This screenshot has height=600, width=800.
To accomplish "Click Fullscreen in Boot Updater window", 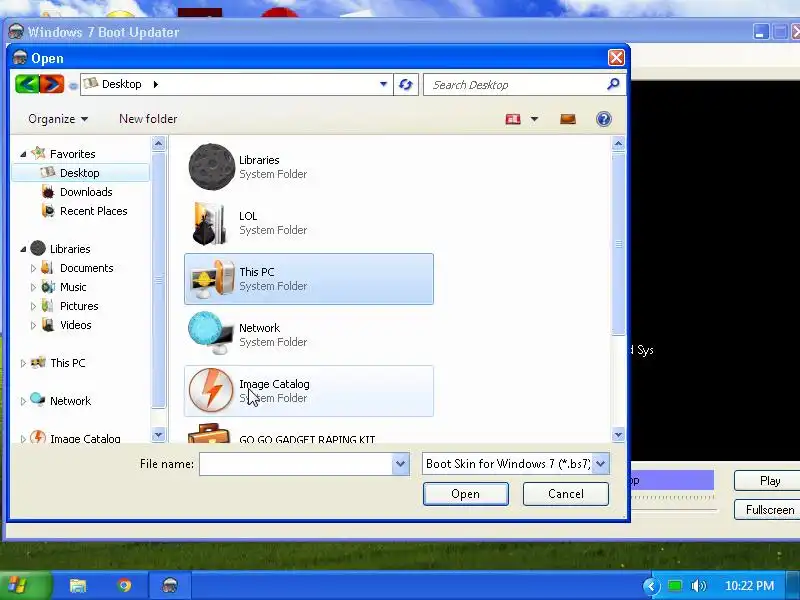I will [x=769, y=510].
